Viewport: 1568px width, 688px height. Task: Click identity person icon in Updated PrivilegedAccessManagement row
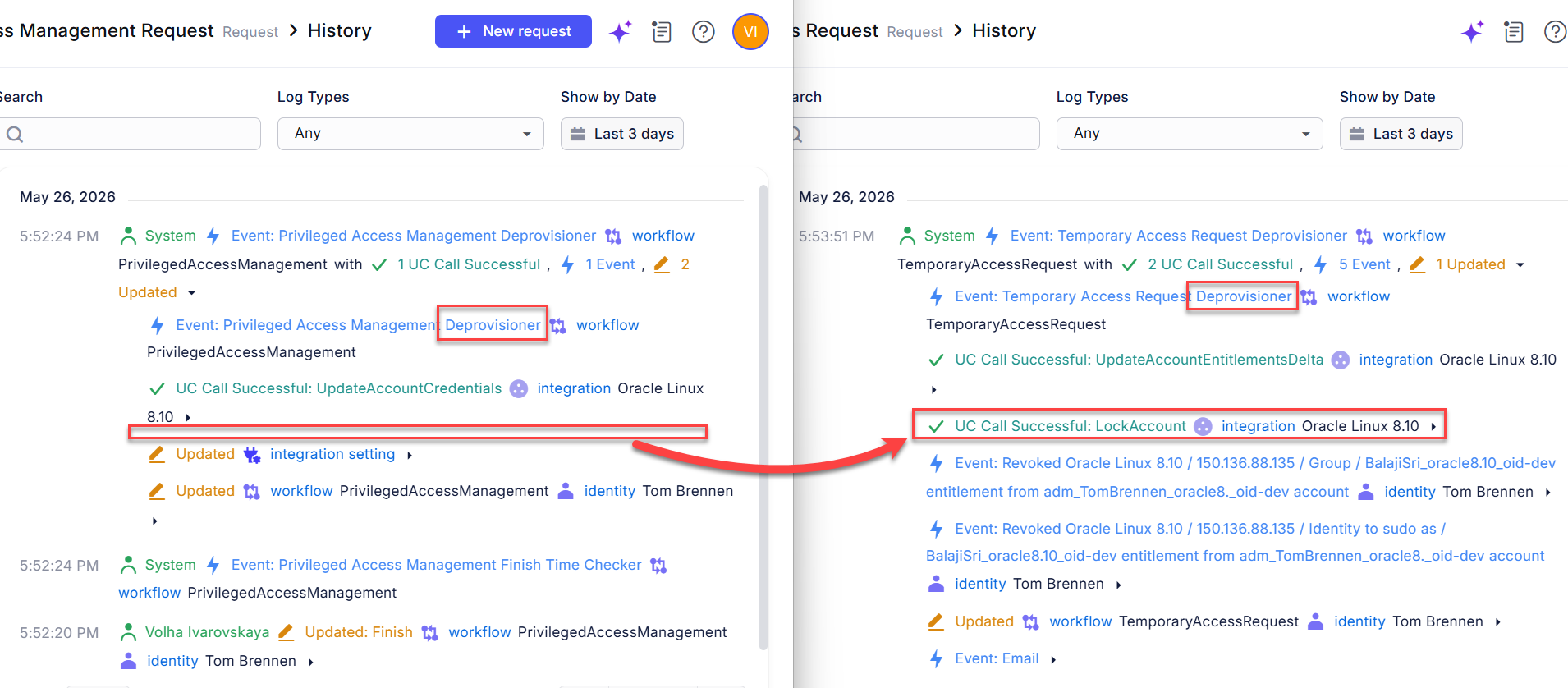pos(566,491)
